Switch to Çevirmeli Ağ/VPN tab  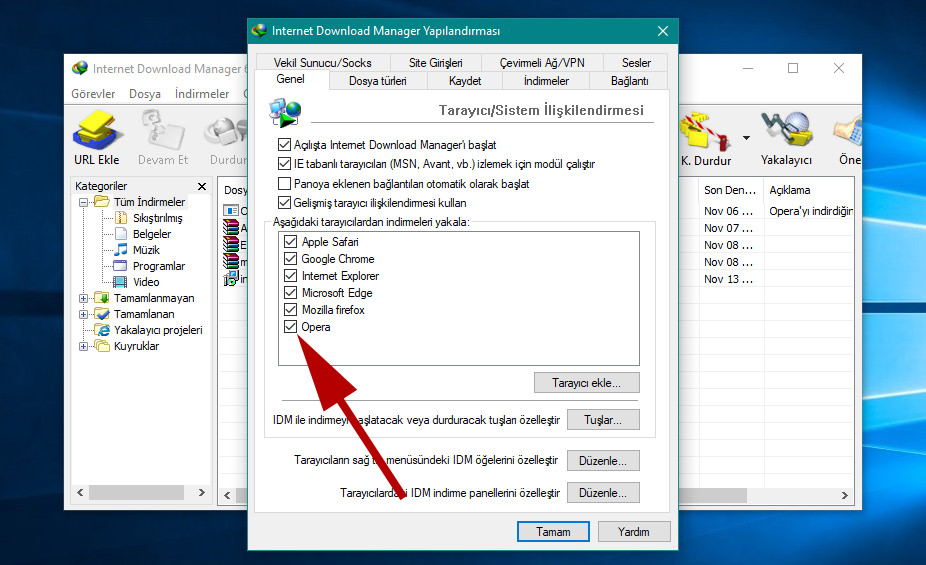(542, 63)
